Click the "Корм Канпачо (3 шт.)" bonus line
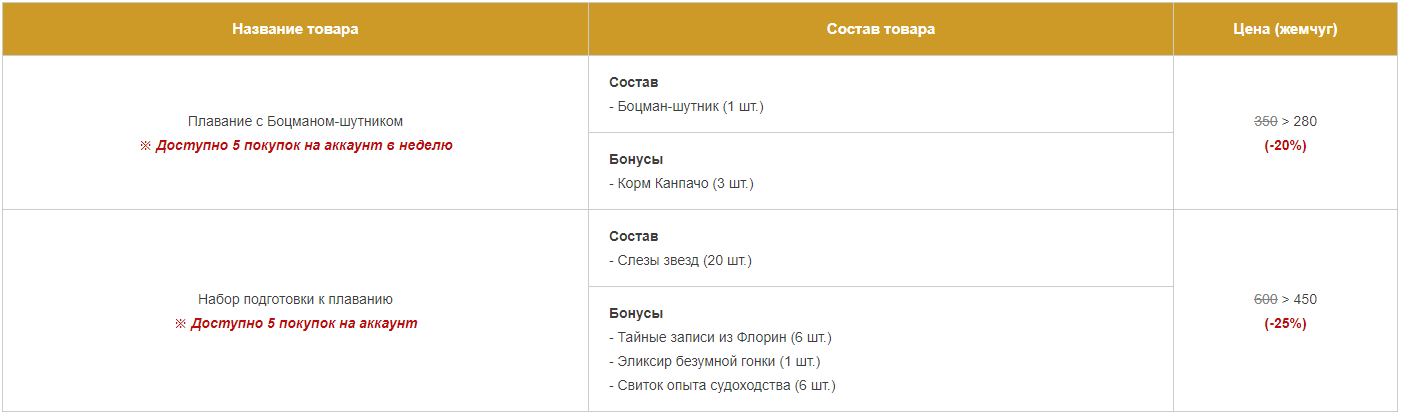 pos(681,183)
